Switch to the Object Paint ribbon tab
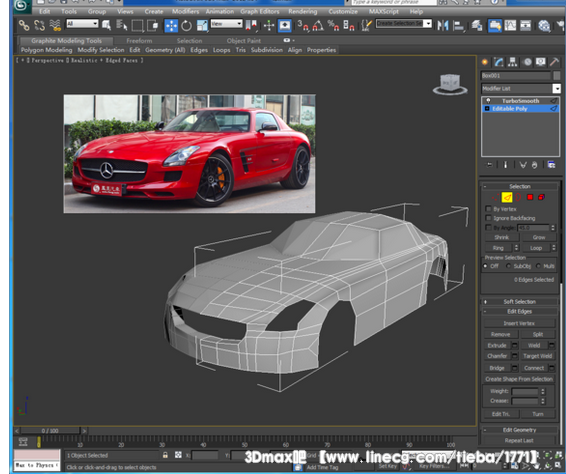Viewport: 566px width, 474px height. pos(244,40)
